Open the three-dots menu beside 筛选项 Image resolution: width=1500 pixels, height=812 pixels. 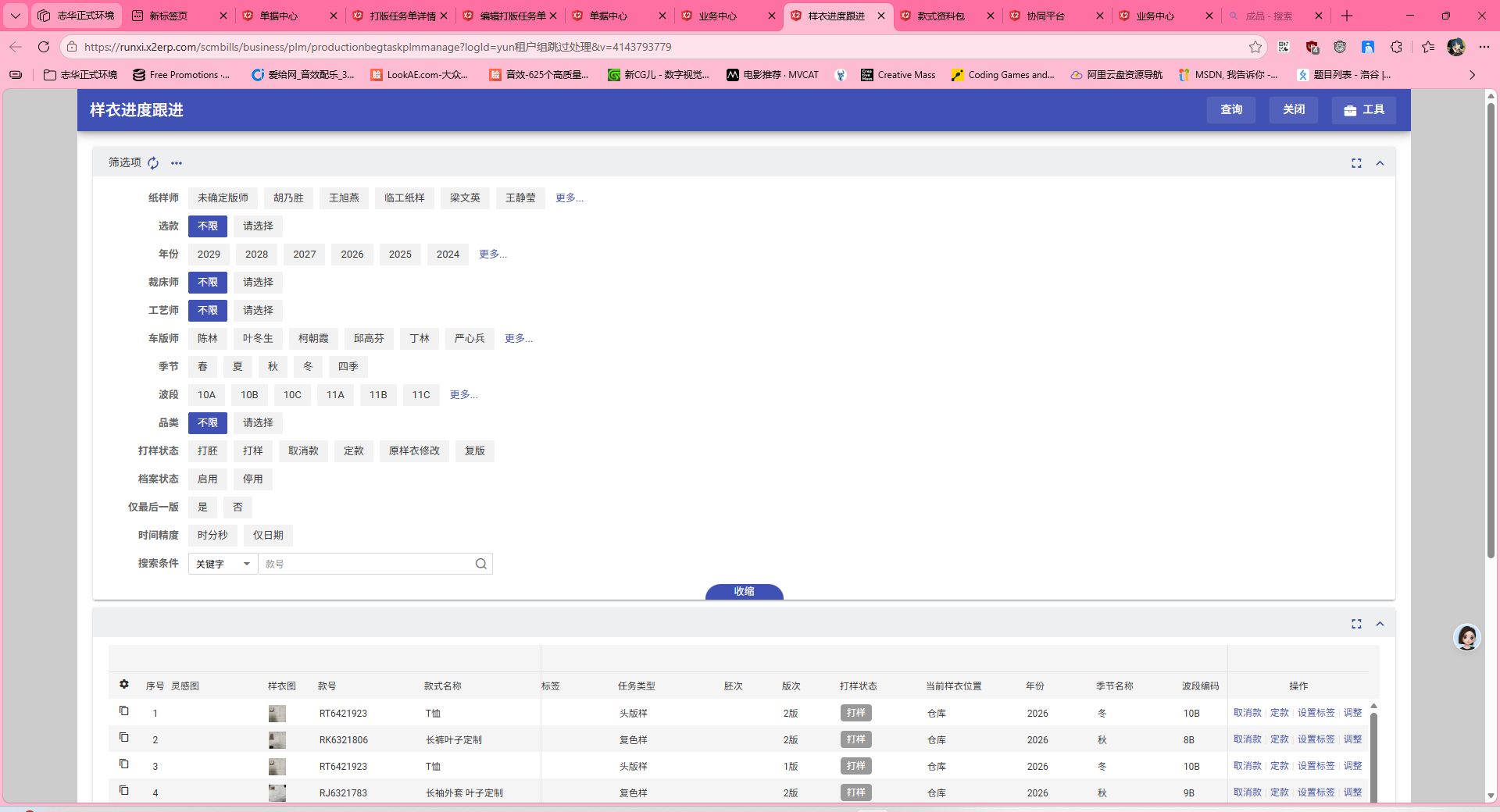[177, 163]
